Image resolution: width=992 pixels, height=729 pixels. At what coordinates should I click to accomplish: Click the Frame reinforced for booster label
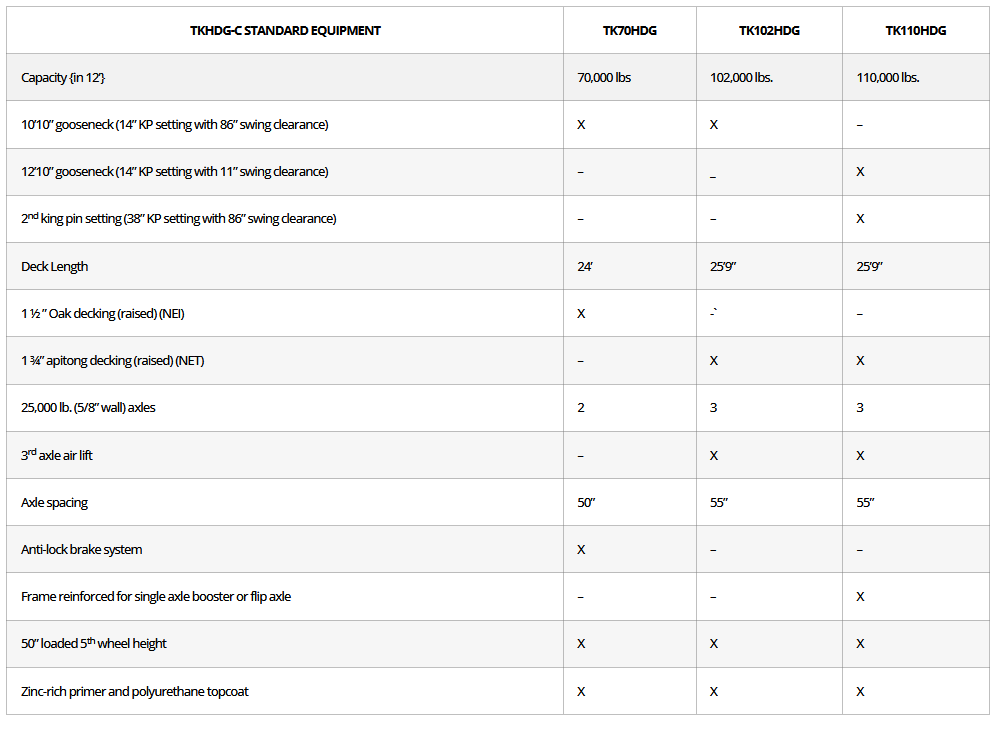pos(156,597)
